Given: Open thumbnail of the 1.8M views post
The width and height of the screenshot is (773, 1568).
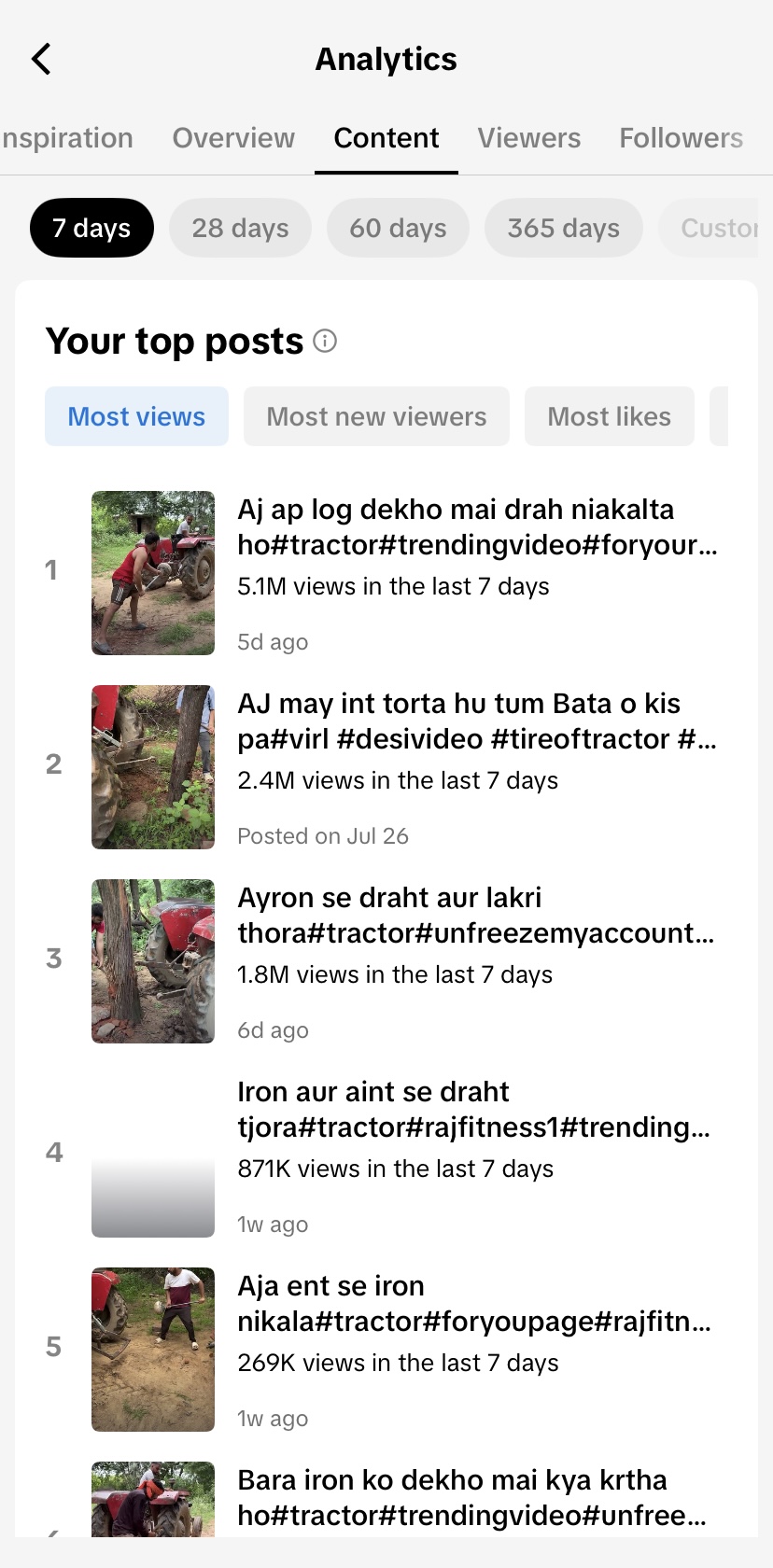Looking at the screenshot, I should [x=153, y=961].
